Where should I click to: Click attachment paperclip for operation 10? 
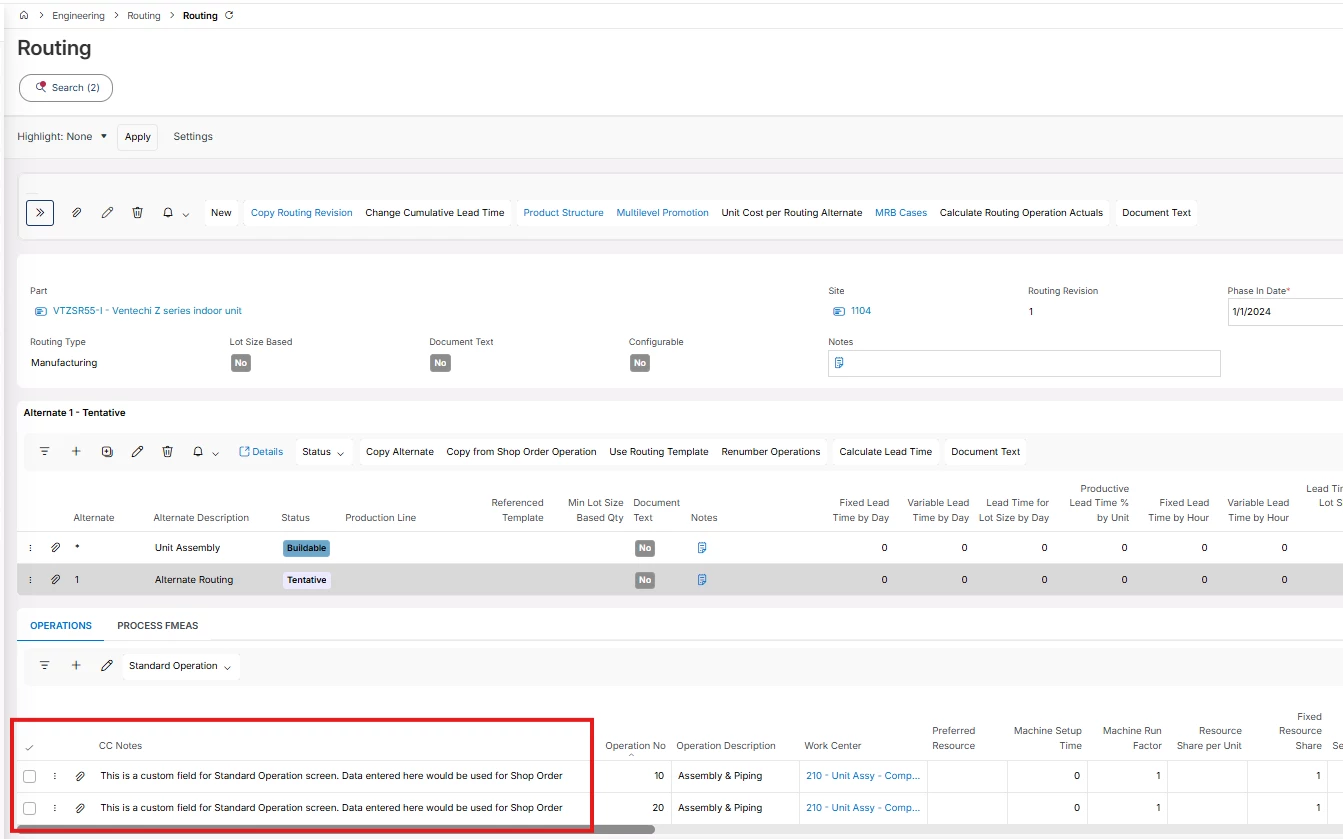click(80, 776)
